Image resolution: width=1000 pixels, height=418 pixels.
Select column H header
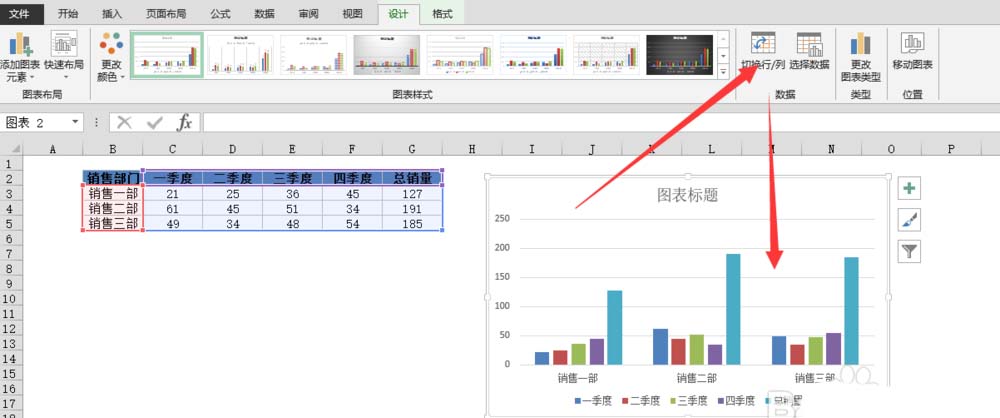pyautogui.click(x=472, y=149)
